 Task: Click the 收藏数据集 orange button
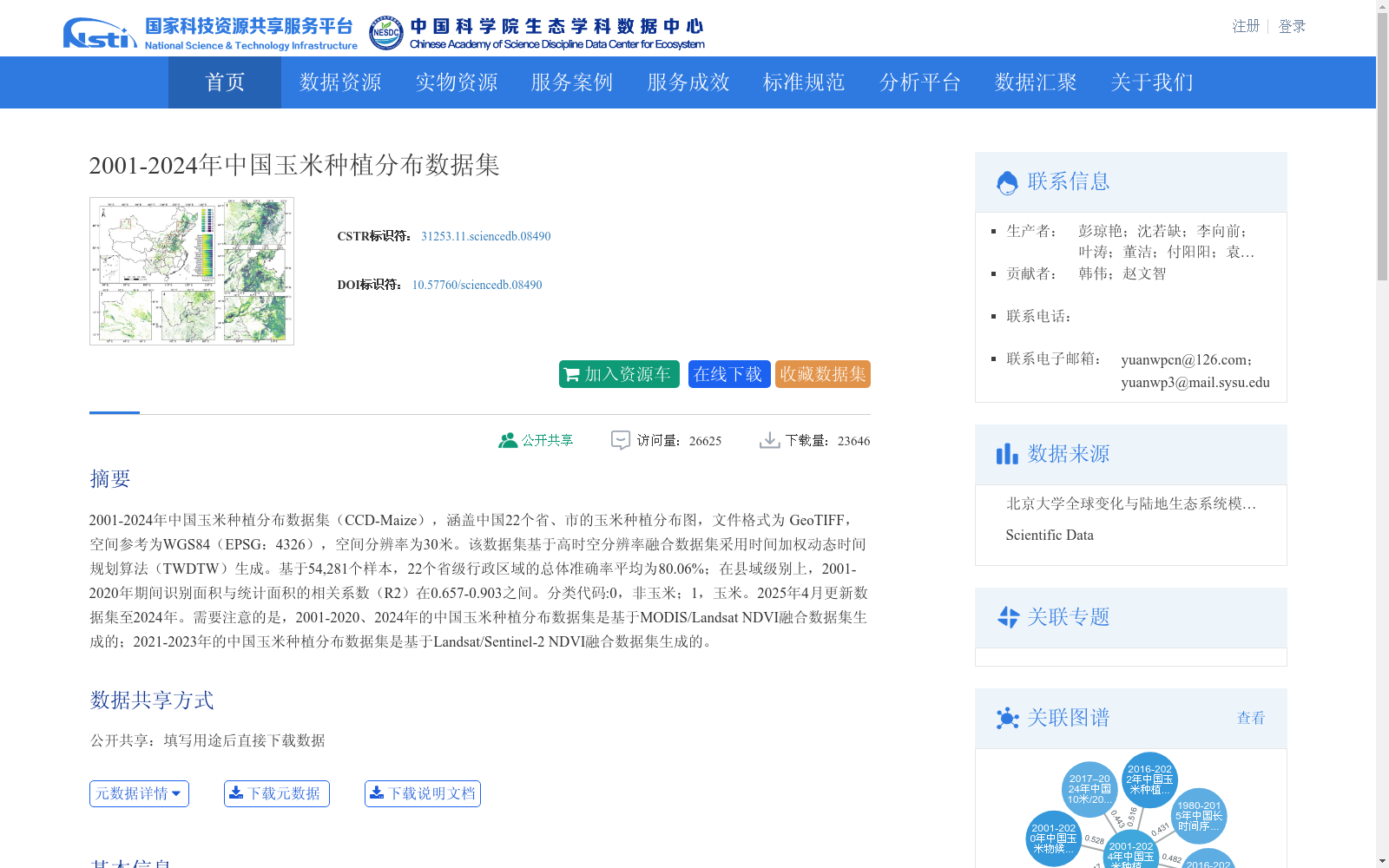(821, 374)
